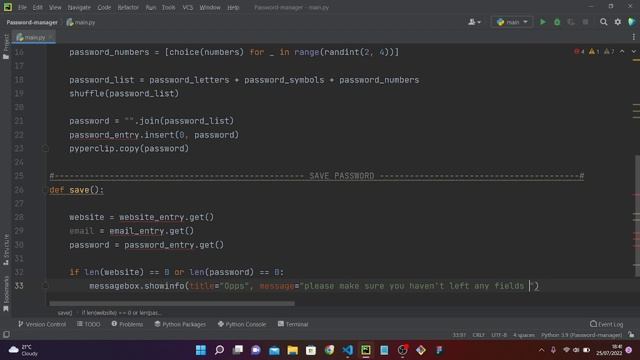Open the Bookmarks tool window sidebar tab
This screenshot has width=640, height=360.
[6, 293]
